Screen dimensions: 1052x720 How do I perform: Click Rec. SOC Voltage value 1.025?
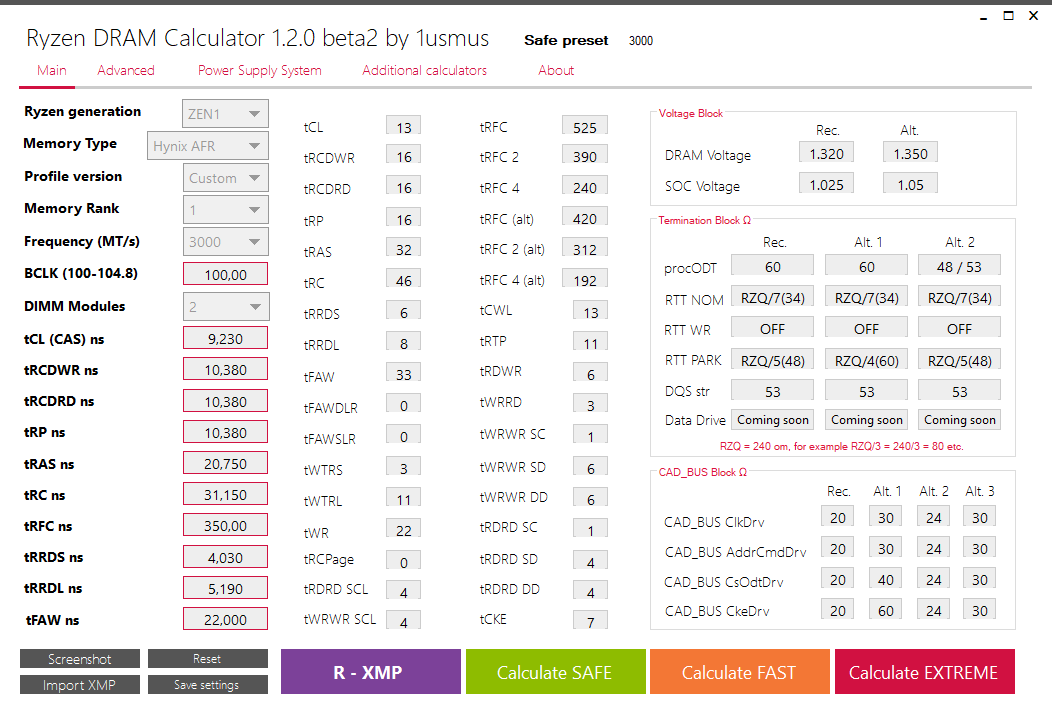(827, 184)
